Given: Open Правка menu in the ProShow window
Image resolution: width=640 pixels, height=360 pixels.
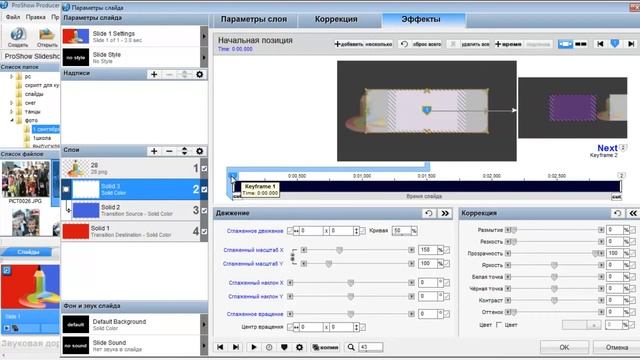Looking at the screenshot, I should pos(36,17).
